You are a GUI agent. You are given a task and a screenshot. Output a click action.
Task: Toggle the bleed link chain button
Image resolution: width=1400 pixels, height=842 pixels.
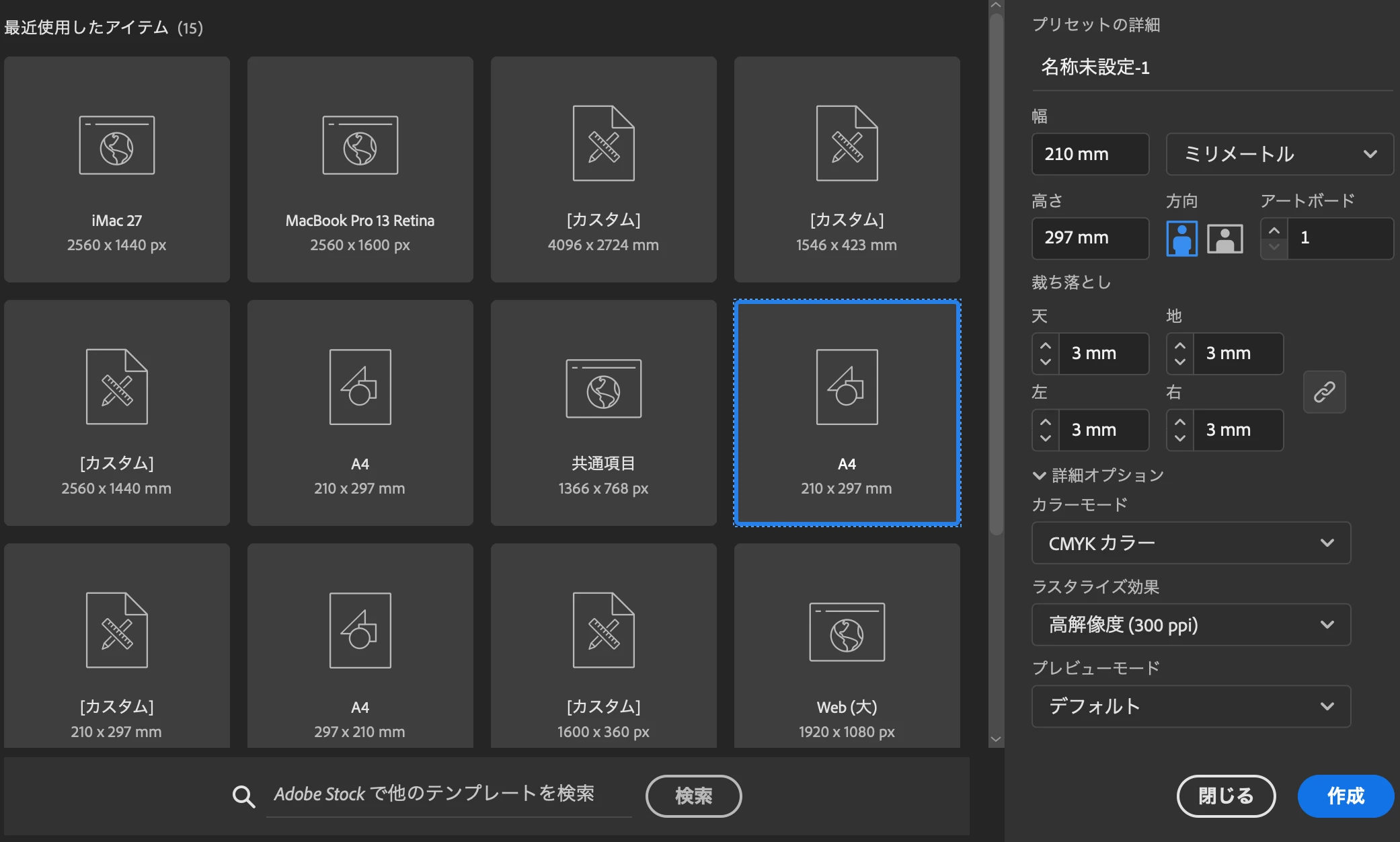point(1324,391)
